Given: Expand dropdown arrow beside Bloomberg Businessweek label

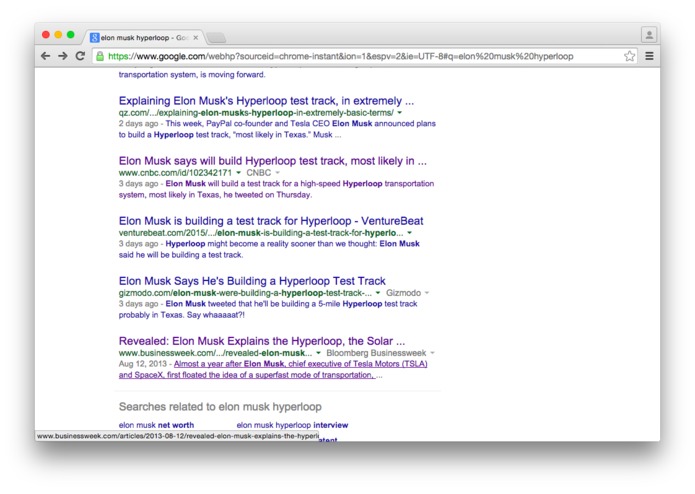Looking at the screenshot, I should (x=433, y=353).
